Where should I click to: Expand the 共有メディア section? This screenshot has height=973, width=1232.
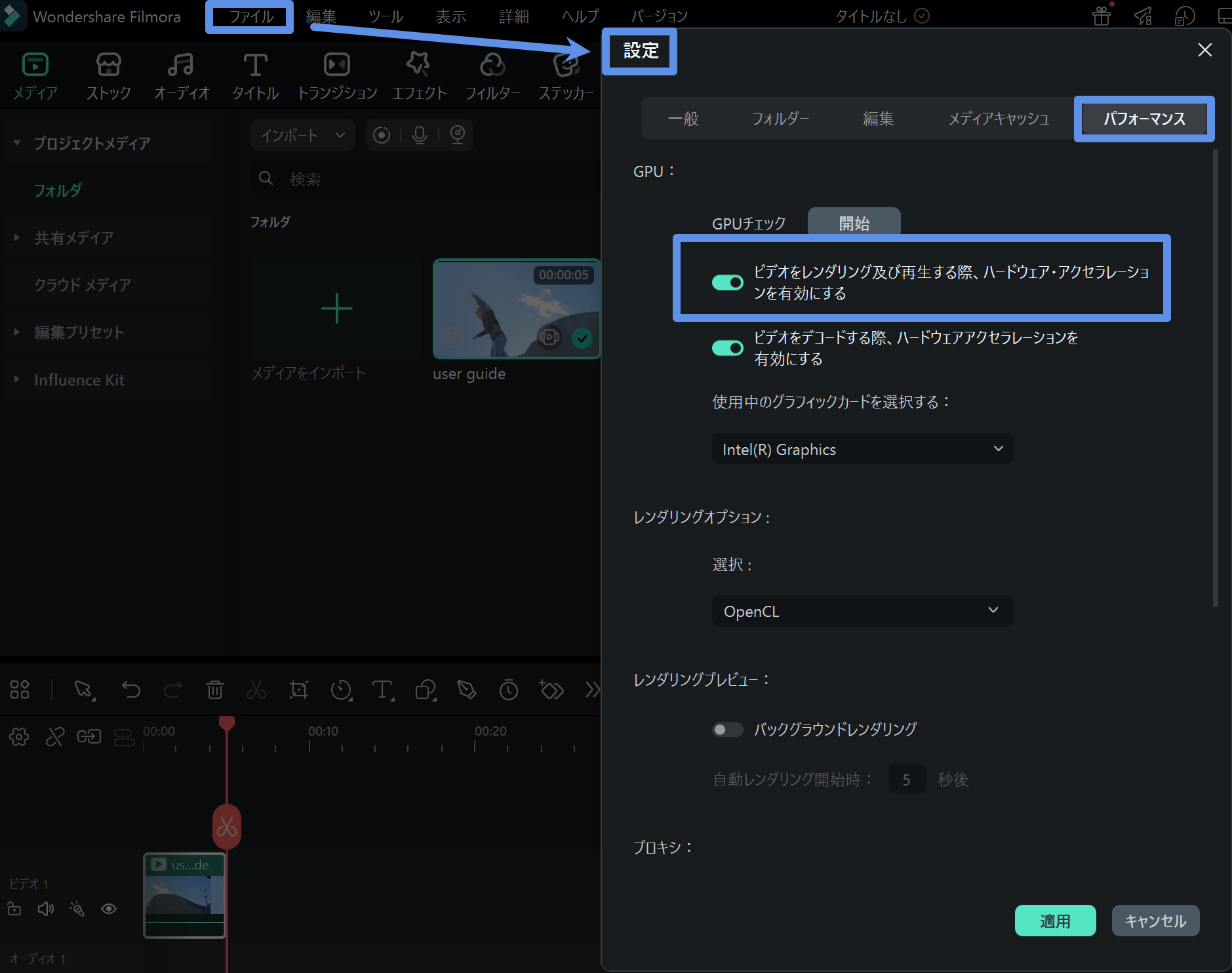click(17, 237)
